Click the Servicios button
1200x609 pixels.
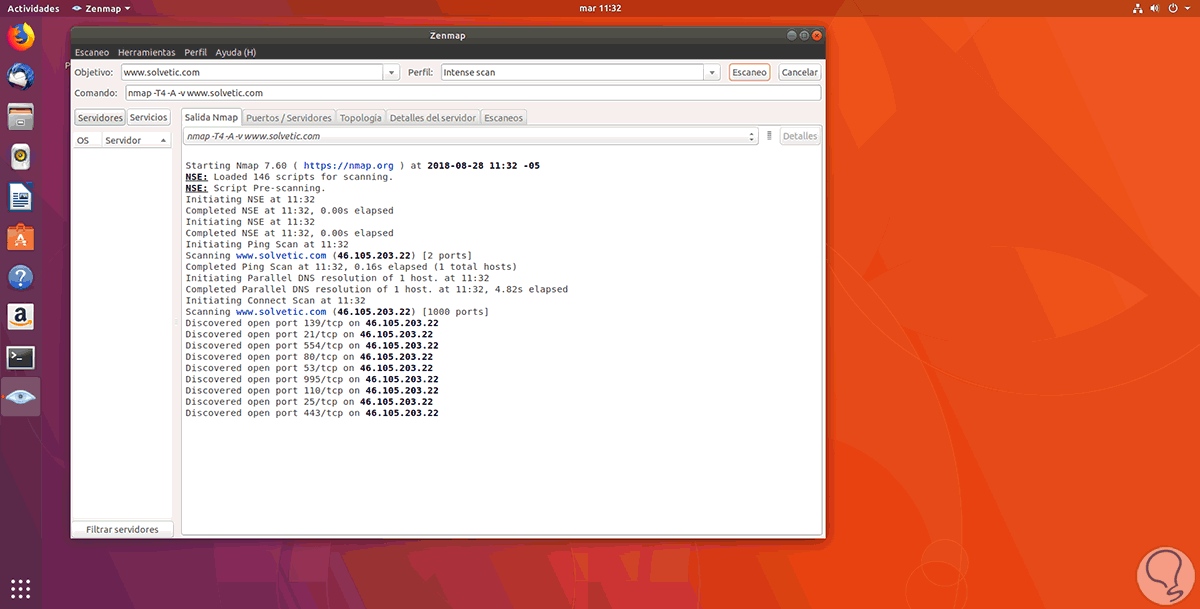click(149, 117)
